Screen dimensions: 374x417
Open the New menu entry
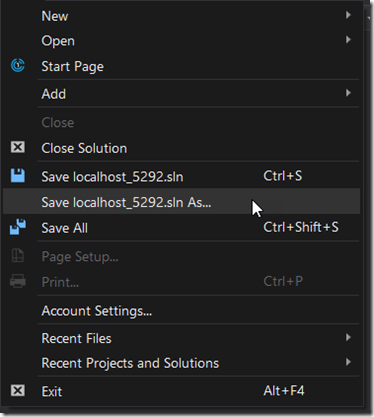[182, 16]
